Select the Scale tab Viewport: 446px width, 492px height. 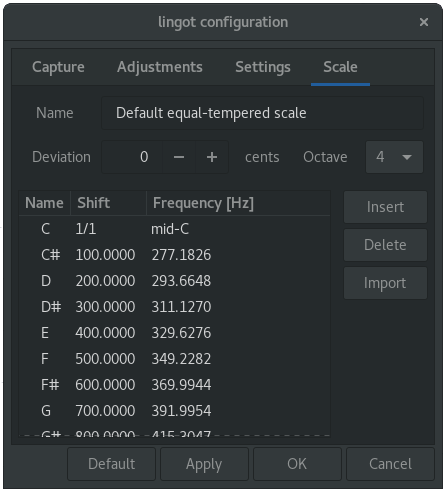[x=340, y=67]
